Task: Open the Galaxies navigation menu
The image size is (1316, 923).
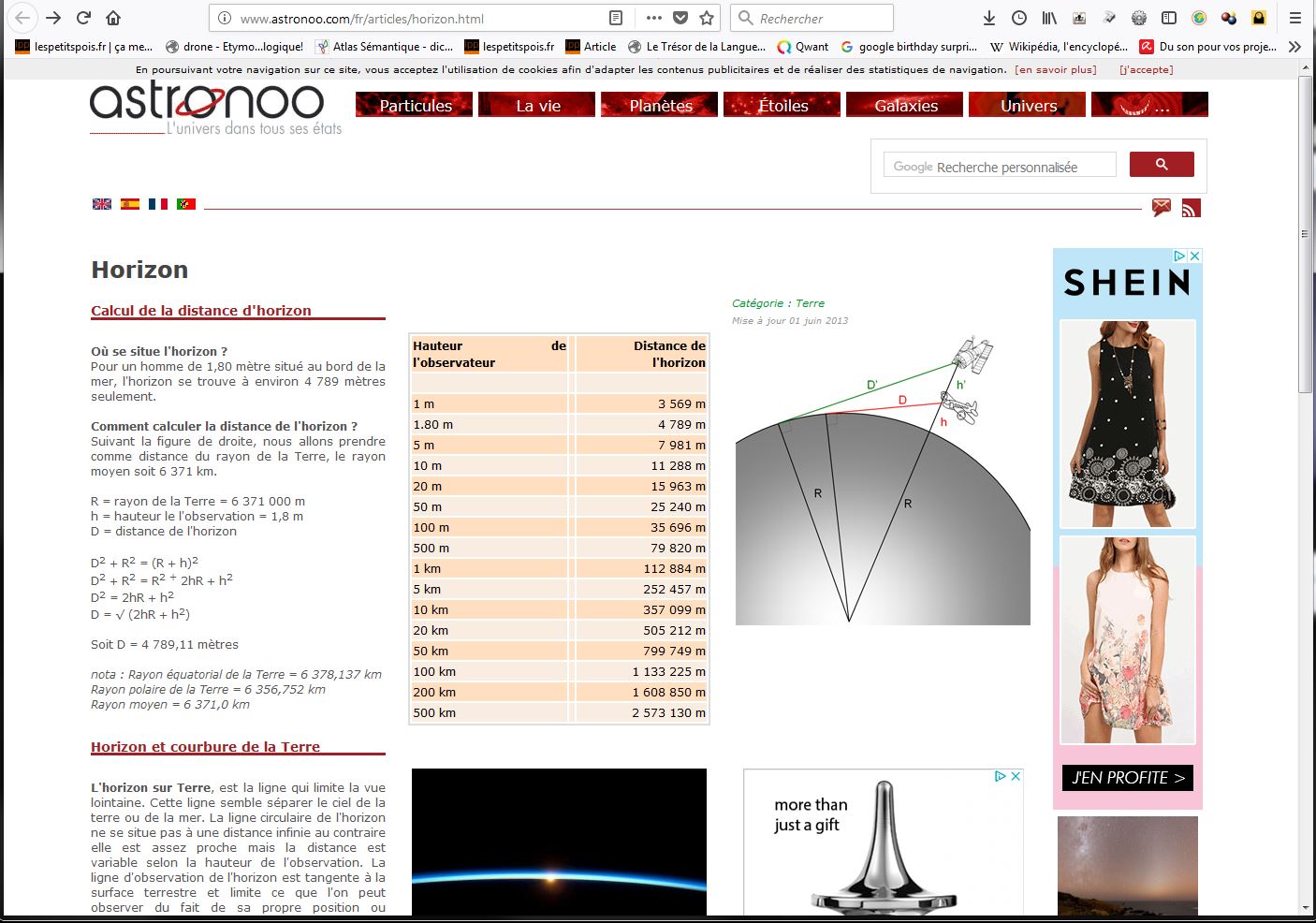Action: [x=905, y=105]
